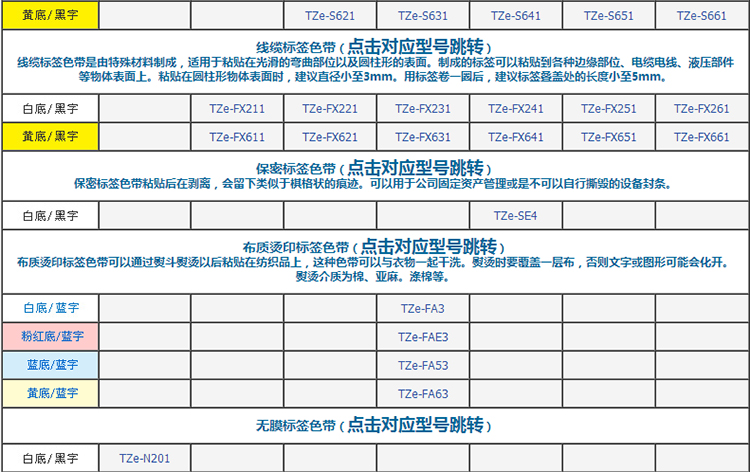Viewport: 750px width, 472px height.
Task: Go to the TZe-FA53 blue tape
Action: tap(423, 365)
